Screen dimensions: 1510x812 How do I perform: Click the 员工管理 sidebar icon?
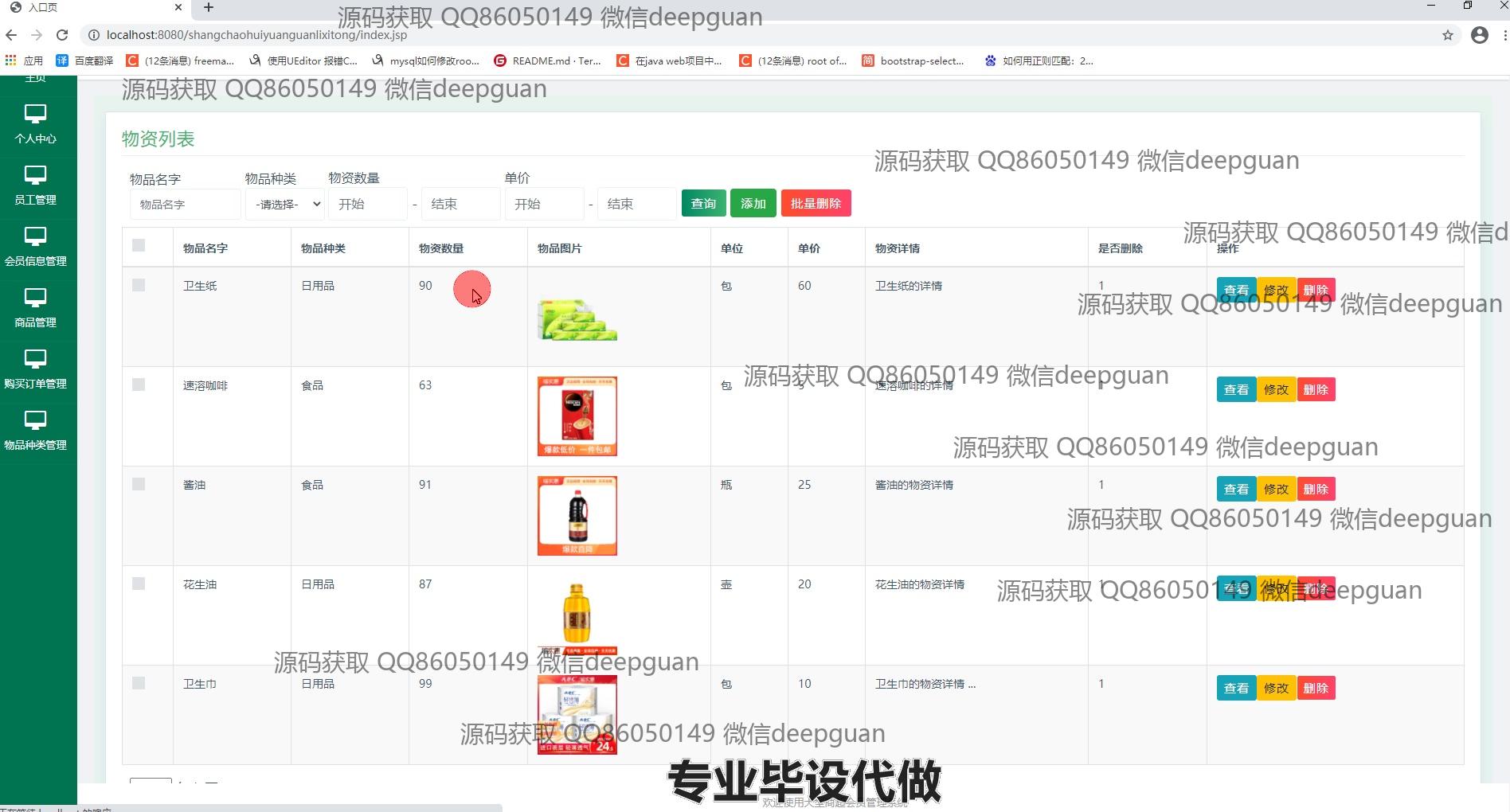click(x=35, y=175)
